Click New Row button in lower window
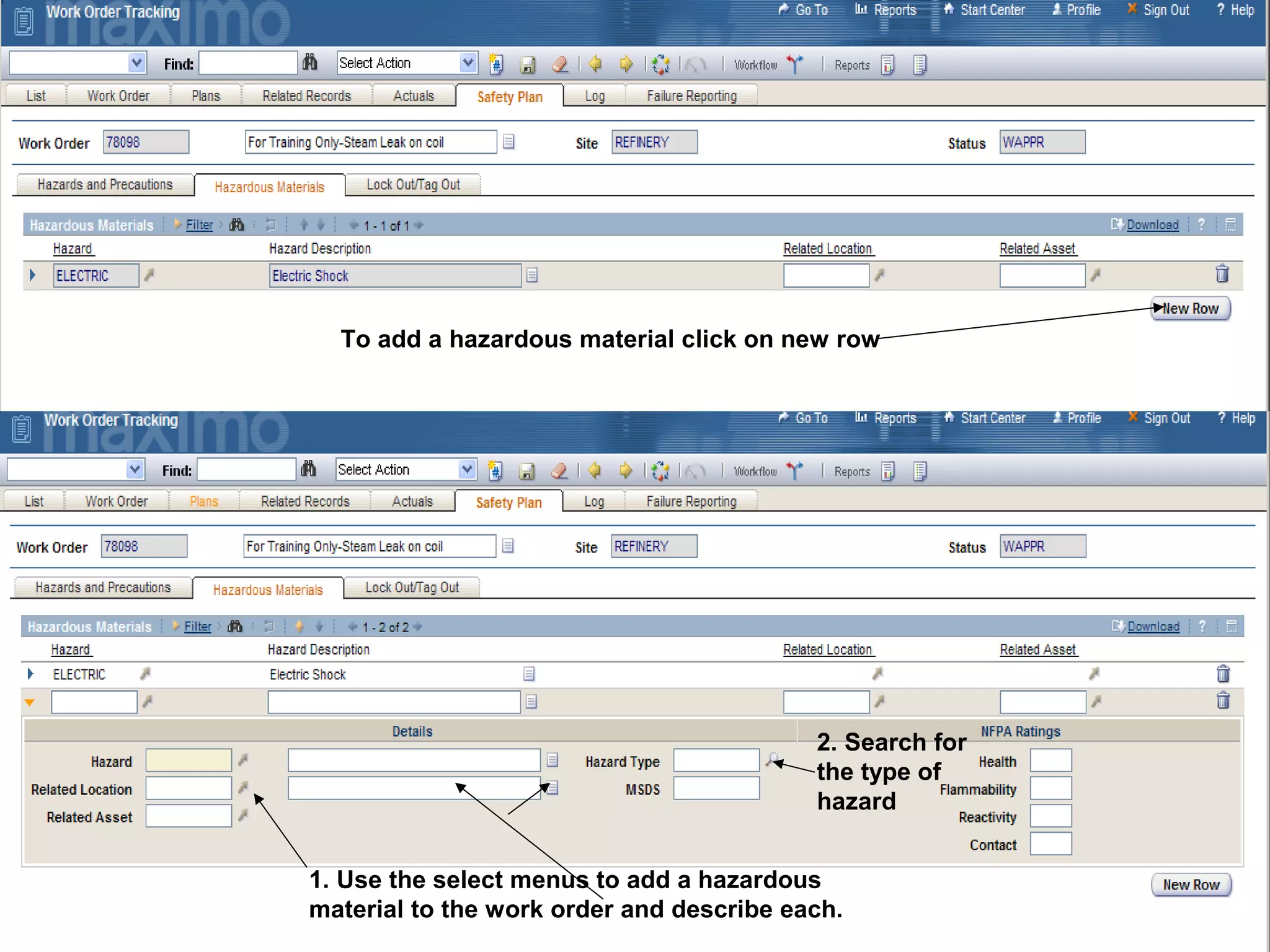 click(1191, 884)
